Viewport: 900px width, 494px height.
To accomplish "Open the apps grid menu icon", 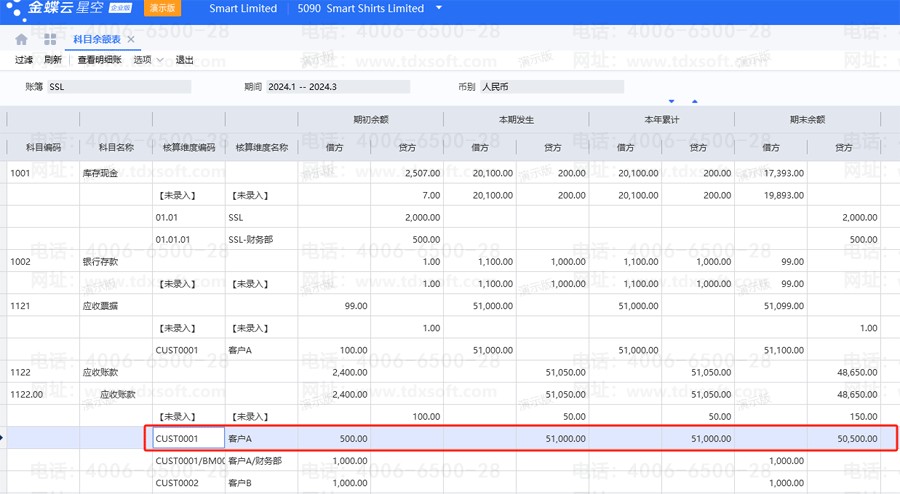I will pyautogui.click(x=50, y=39).
